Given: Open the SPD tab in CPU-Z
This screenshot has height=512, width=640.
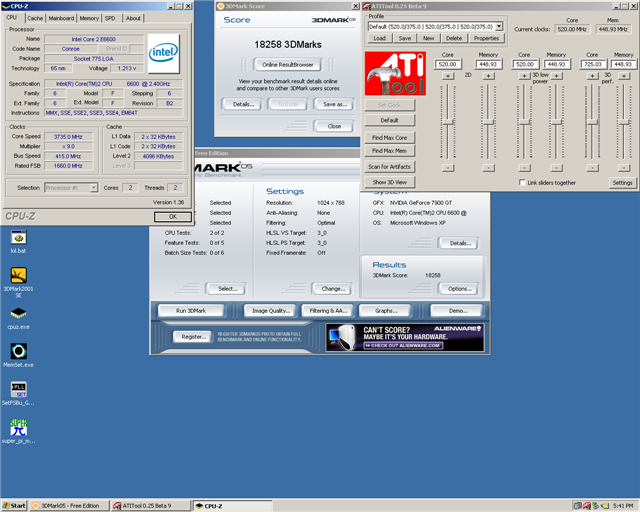Looking at the screenshot, I should point(112,18).
